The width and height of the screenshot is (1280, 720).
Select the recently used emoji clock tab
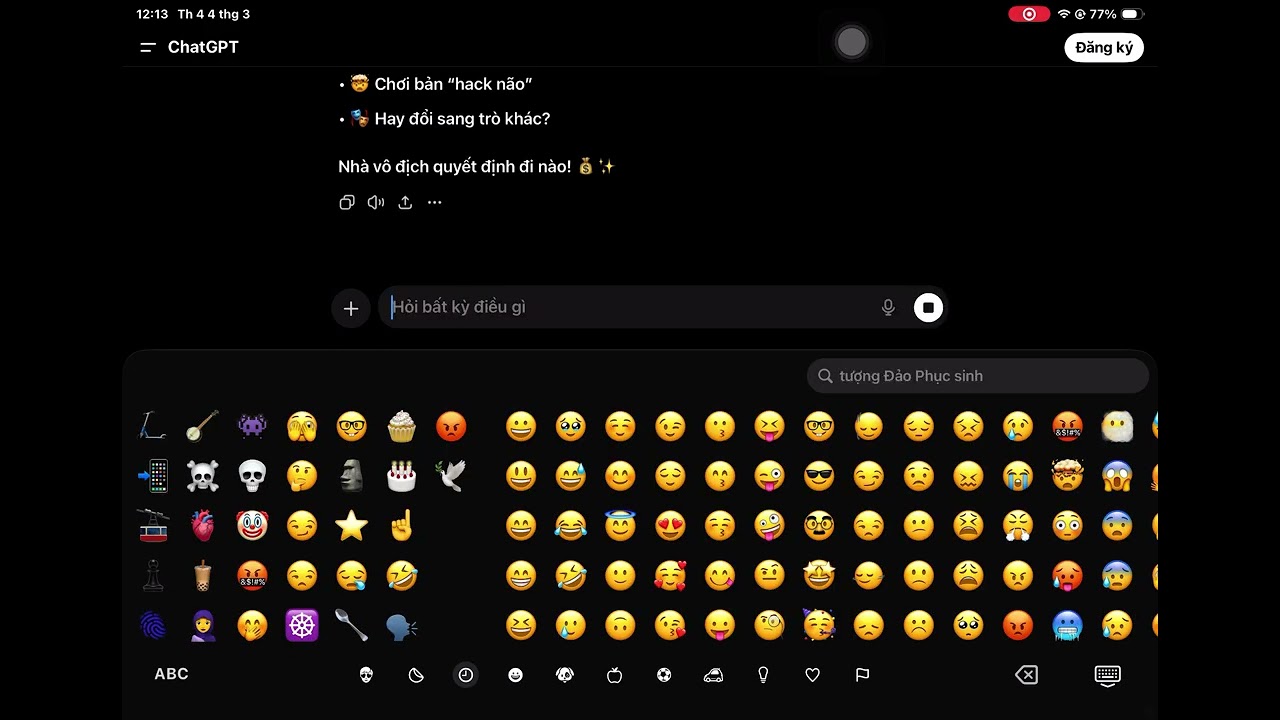[466, 675]
